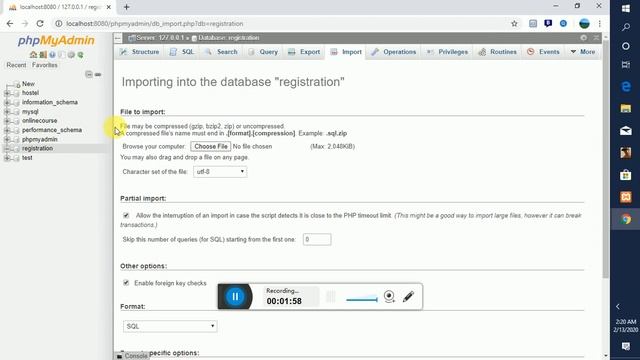This screenshot has width=640, height=360.
Task: Switch to the SQL tab
Action: pos(182,52)
